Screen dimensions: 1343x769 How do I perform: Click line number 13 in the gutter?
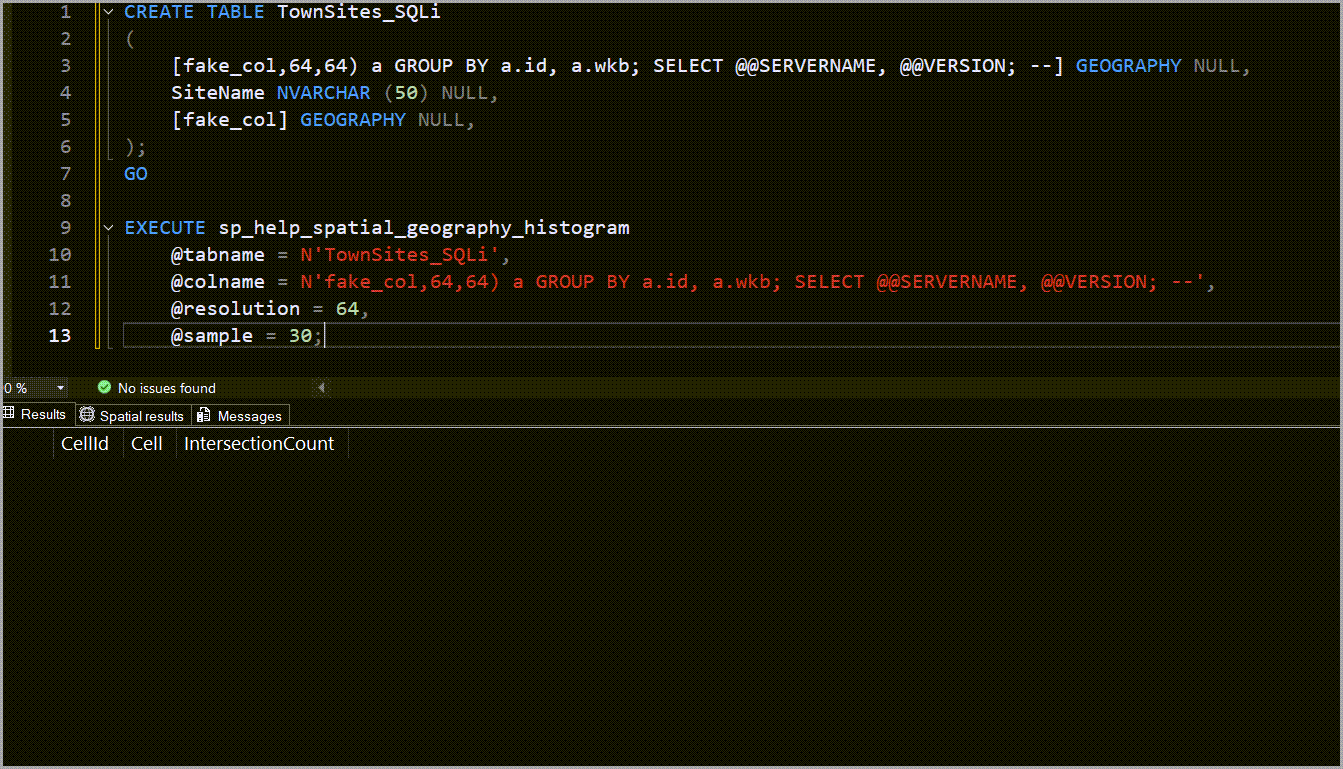point(60,336)
